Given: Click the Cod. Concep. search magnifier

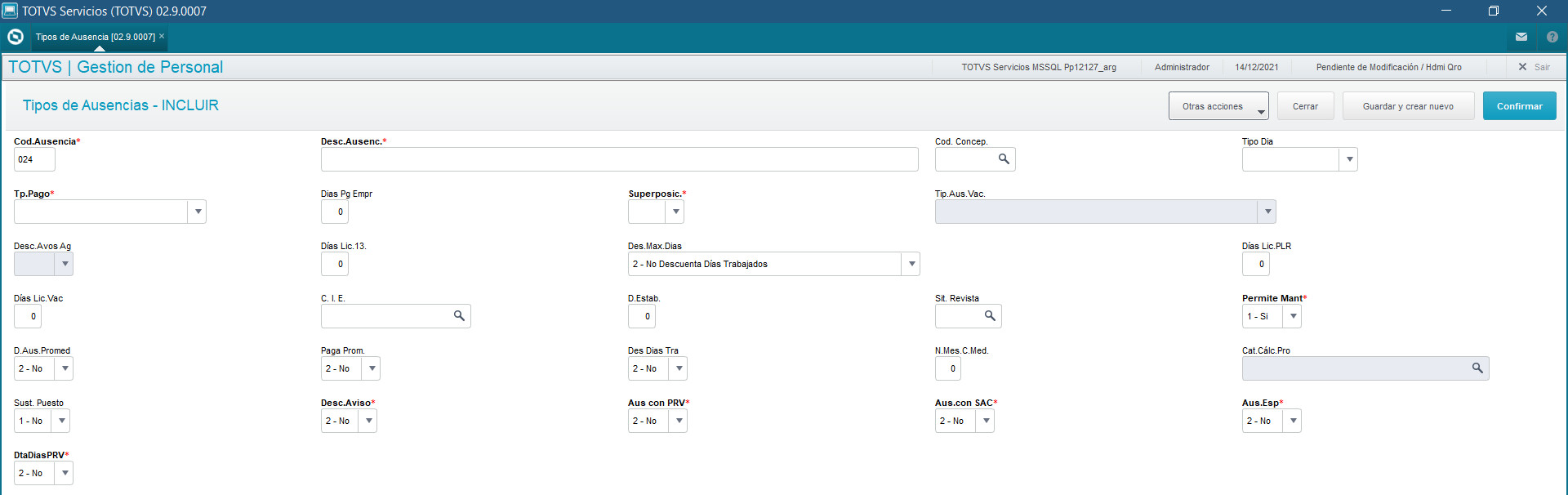Looking at the screenshot, I should [1004, 159].
